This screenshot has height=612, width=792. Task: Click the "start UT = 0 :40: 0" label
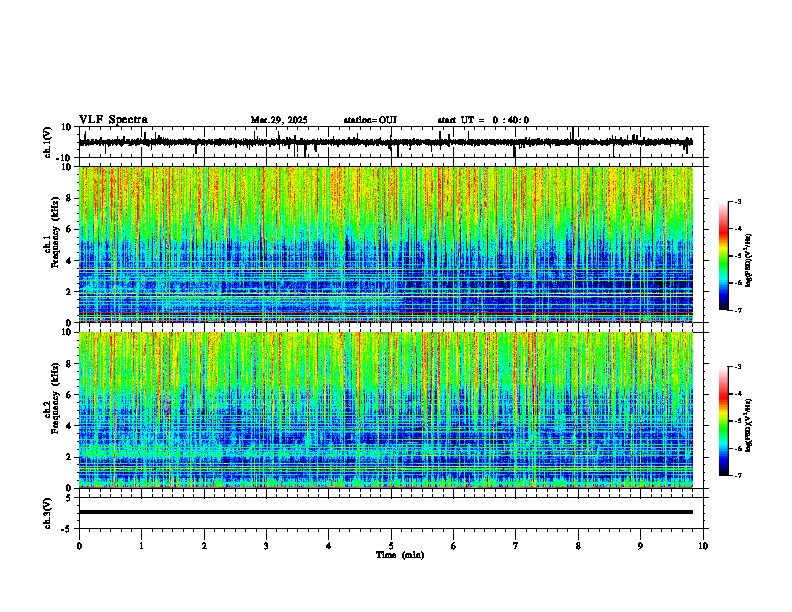tap(483, 120)
